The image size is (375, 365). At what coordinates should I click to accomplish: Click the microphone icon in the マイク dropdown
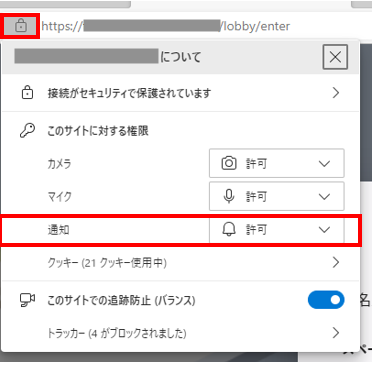coord(229,196)
